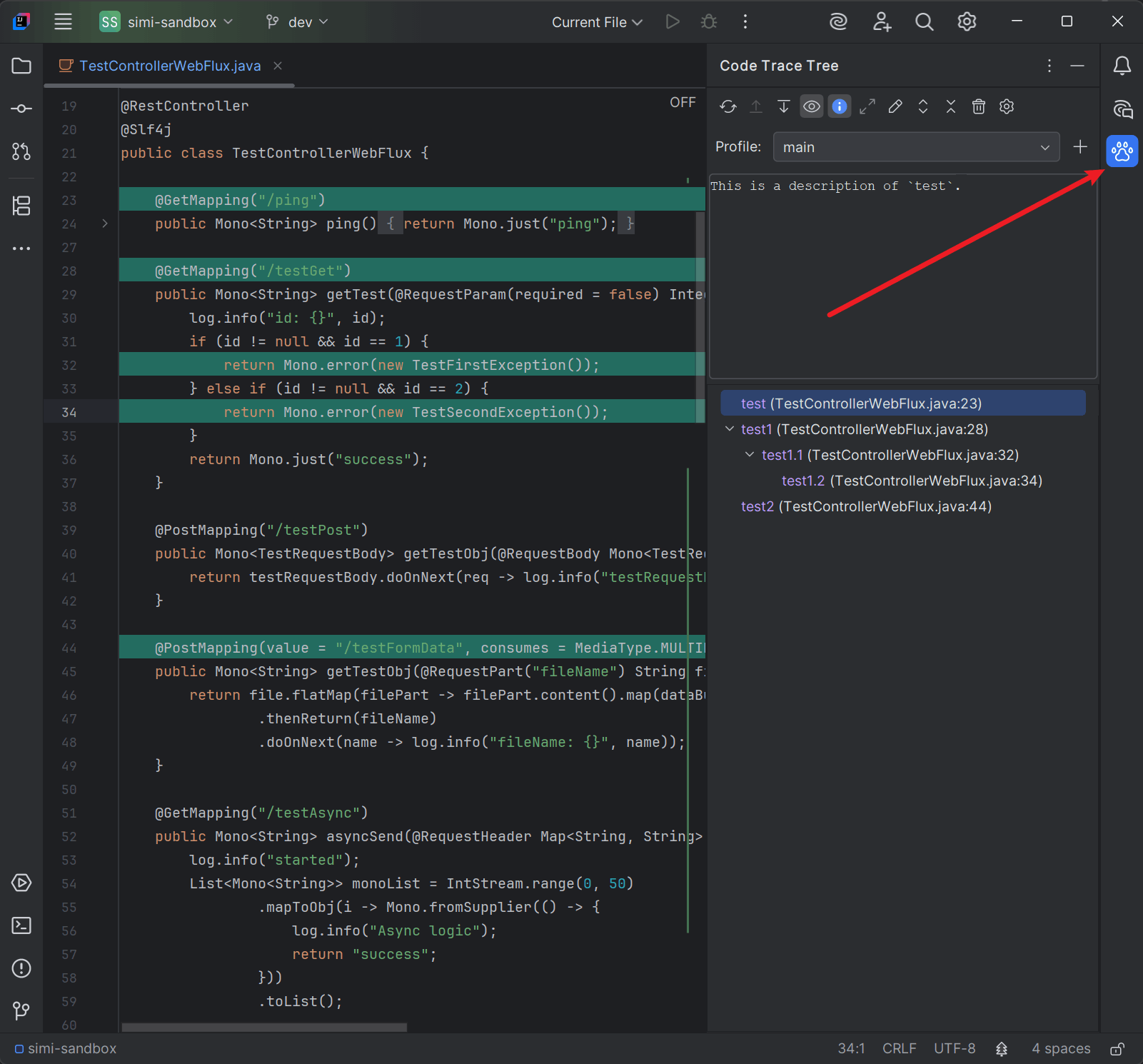Image resolution: width=1143 pixels, height=1064 pixels.
Task: Open the Project folder tool window
Action: (x=21, y=66)
